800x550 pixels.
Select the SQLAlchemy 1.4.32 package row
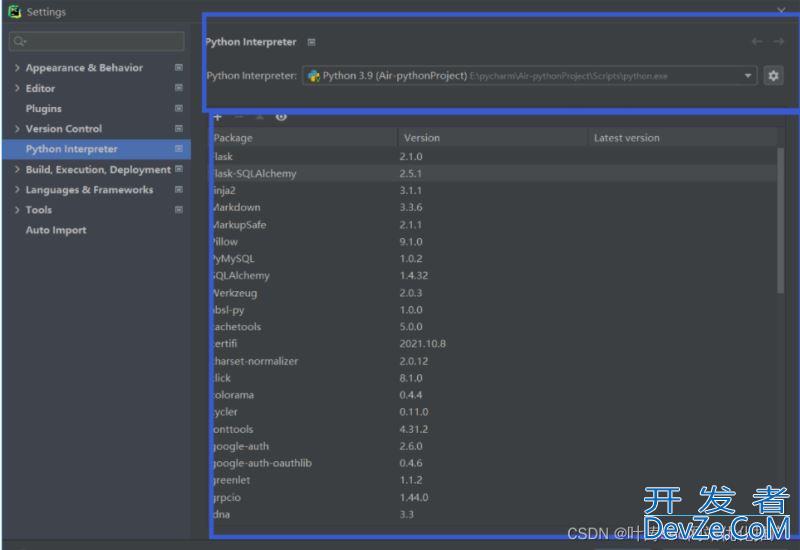pos(494,276)
